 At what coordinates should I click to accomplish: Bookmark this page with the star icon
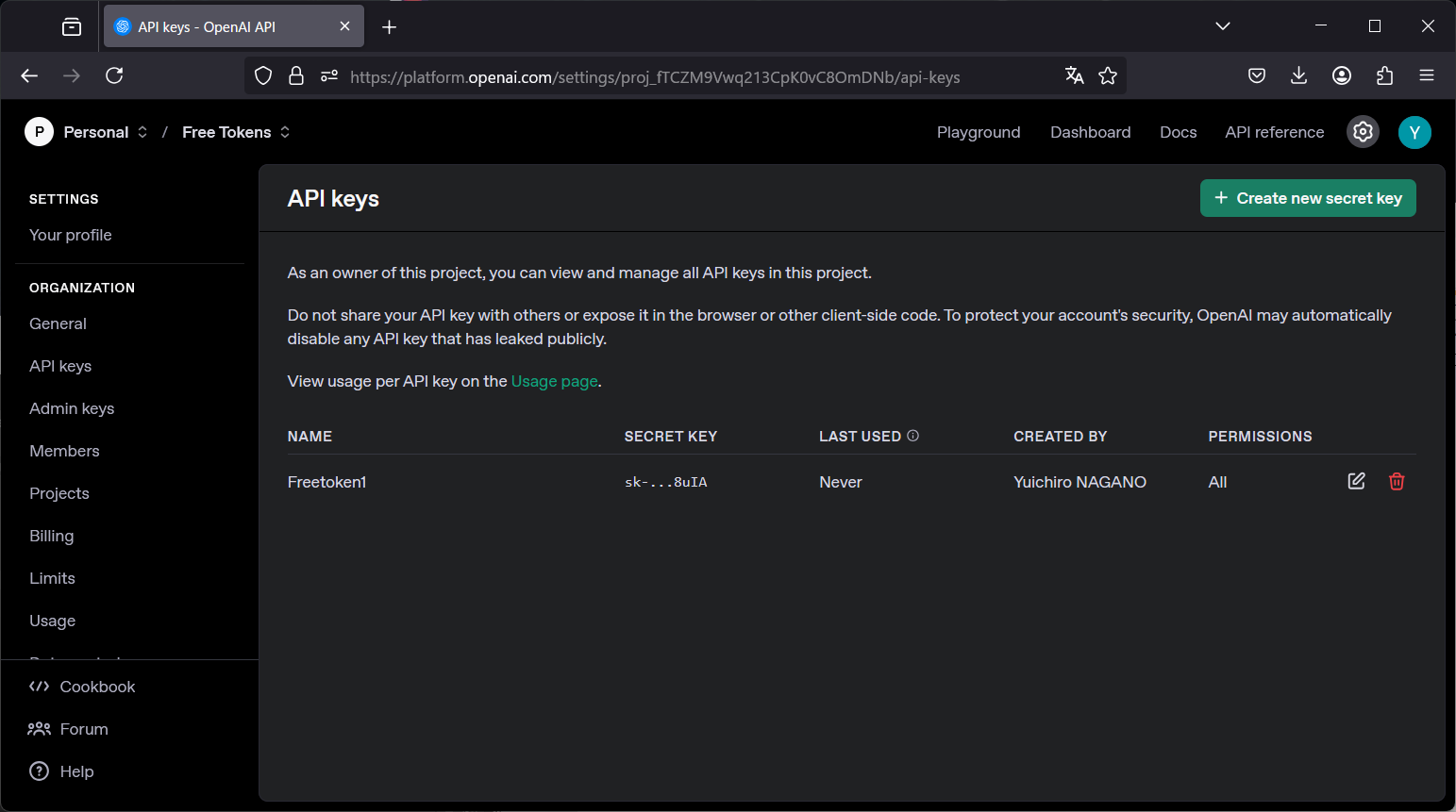1108,76
